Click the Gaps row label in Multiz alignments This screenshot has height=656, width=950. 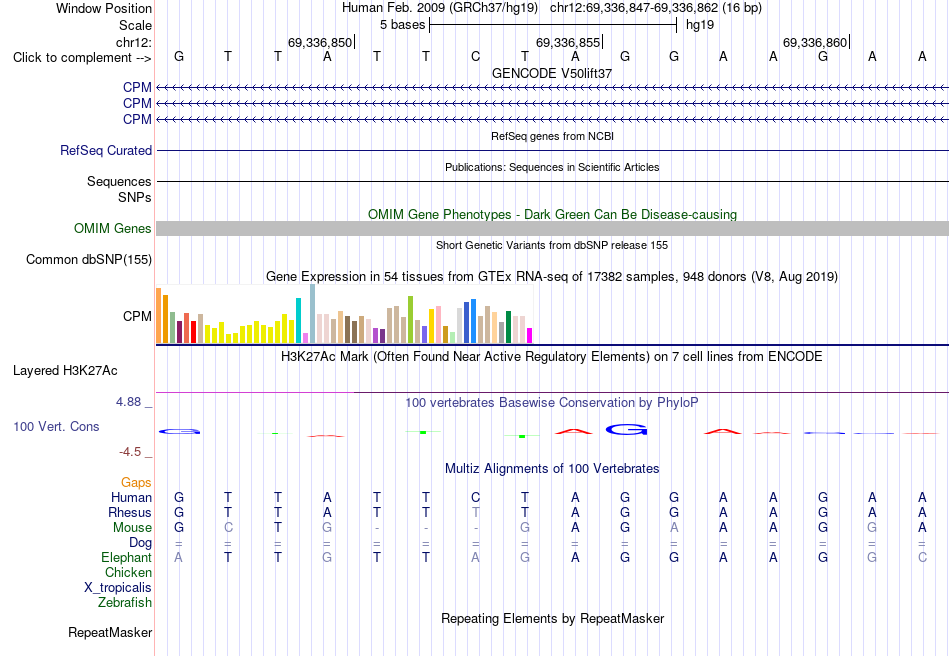pyautogui.click(x=136, y=483)
